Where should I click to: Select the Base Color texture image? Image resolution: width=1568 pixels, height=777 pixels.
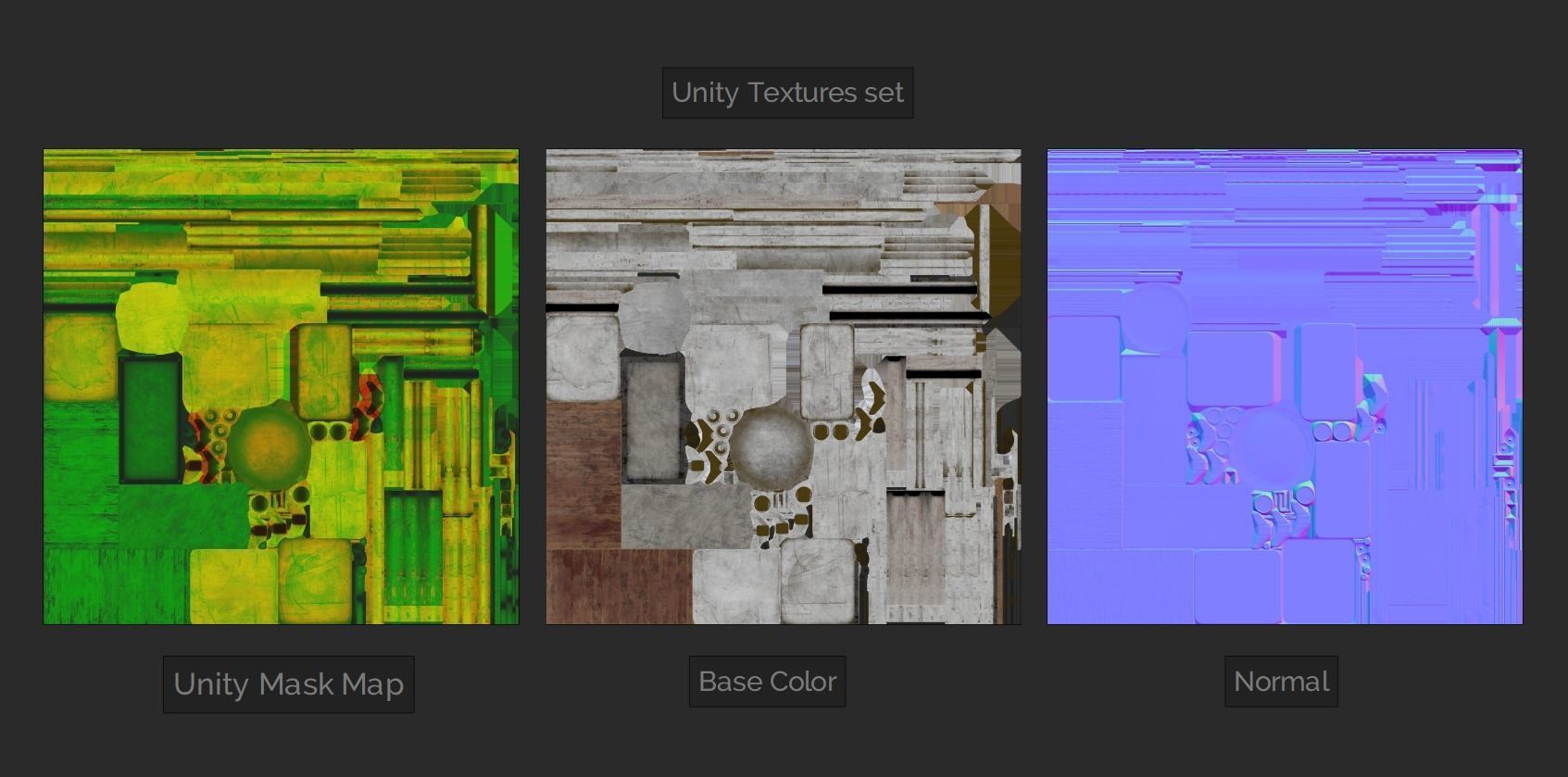click(784, 386)
